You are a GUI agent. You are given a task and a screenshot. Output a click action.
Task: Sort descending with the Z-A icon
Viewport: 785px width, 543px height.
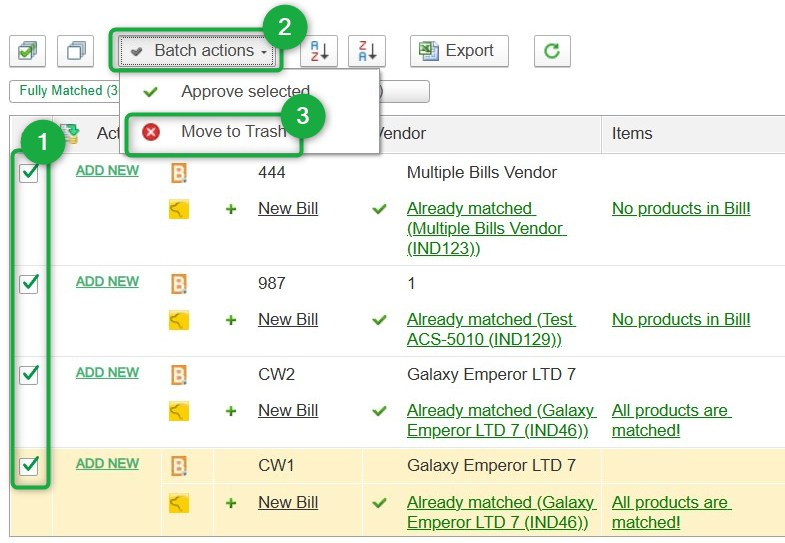(367, 51)
